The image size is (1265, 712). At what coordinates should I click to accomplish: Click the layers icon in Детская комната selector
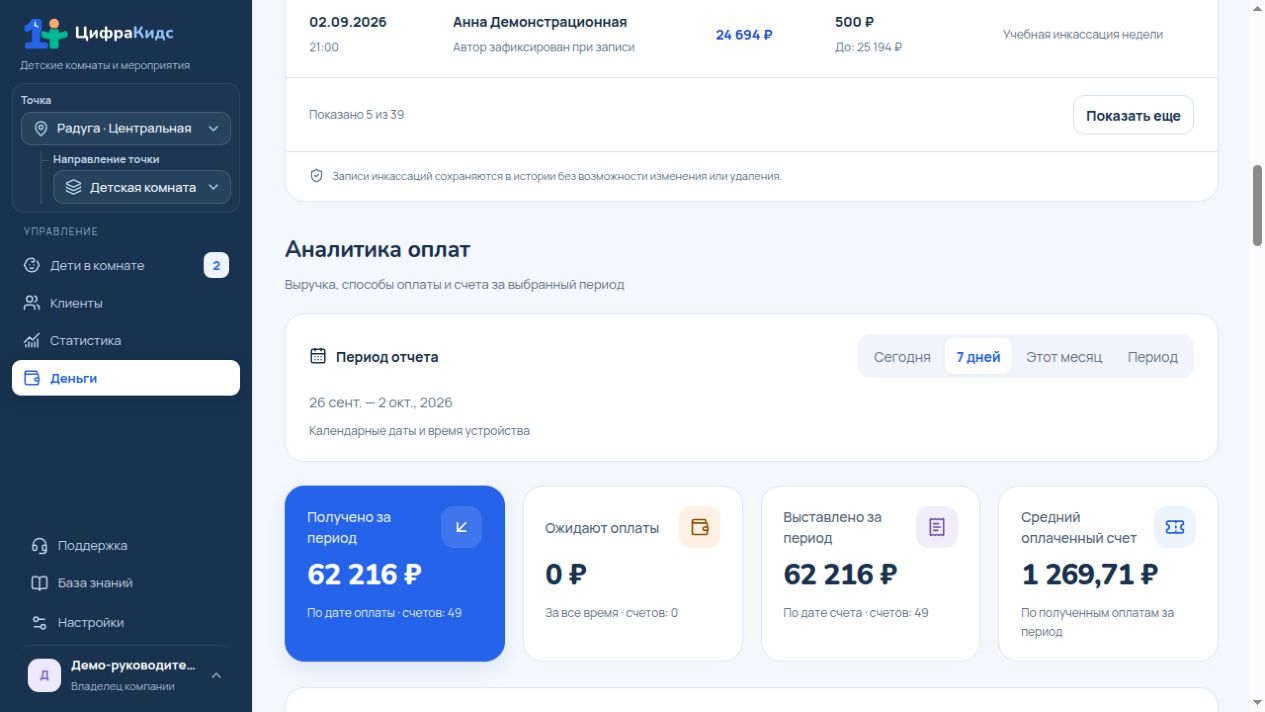coord(73,187)
